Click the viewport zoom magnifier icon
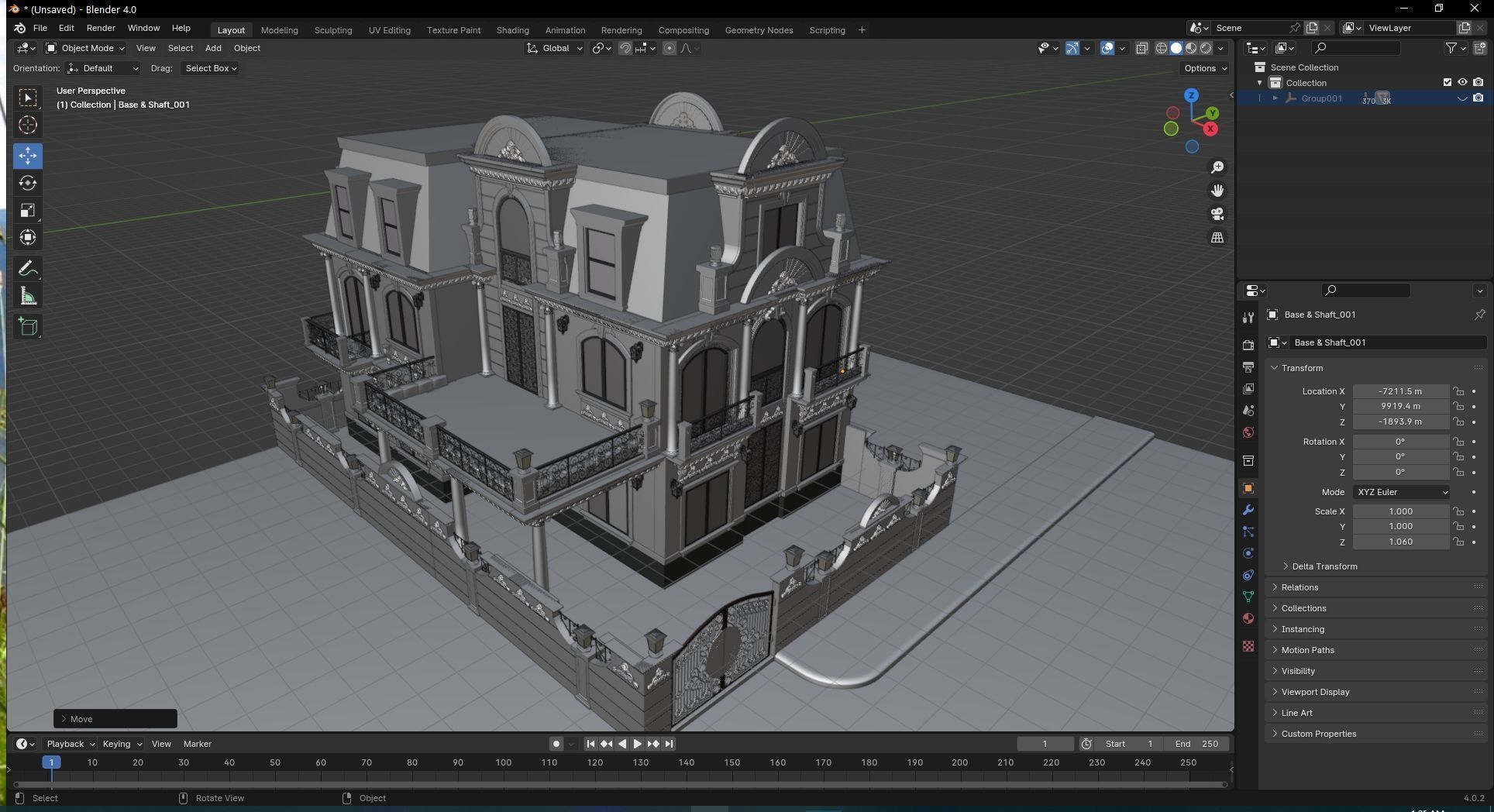 click(x=1217, y=167)
